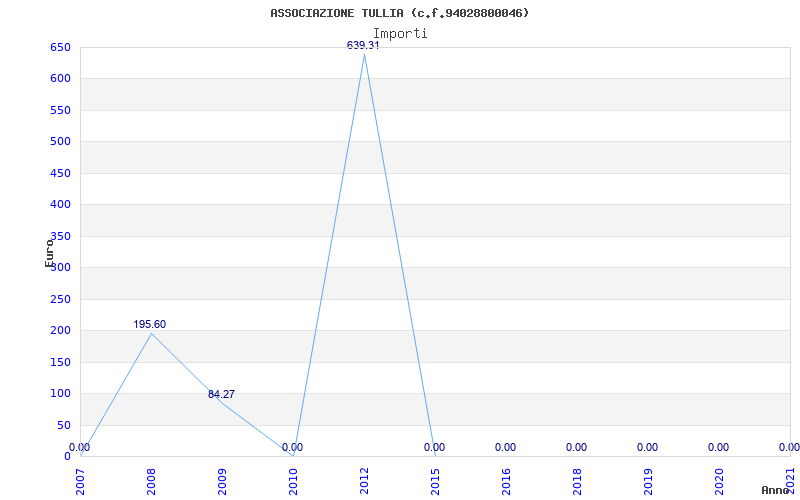The width and height of the screenshot is (800, 500).
Task: Click x-axis year 2018
Action: pos(577,482)
